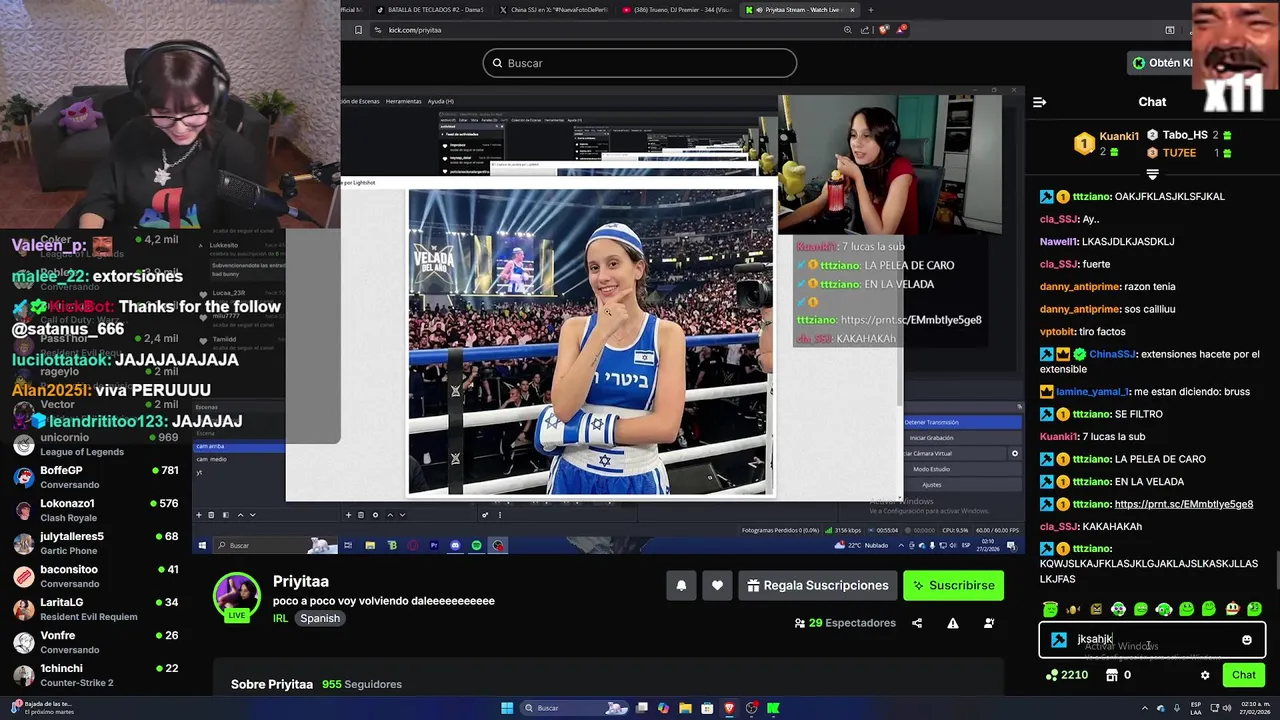Click the zoom magnifier icon in address bar
This screenshot has width=1280, height=720.
tap(848, 30)
